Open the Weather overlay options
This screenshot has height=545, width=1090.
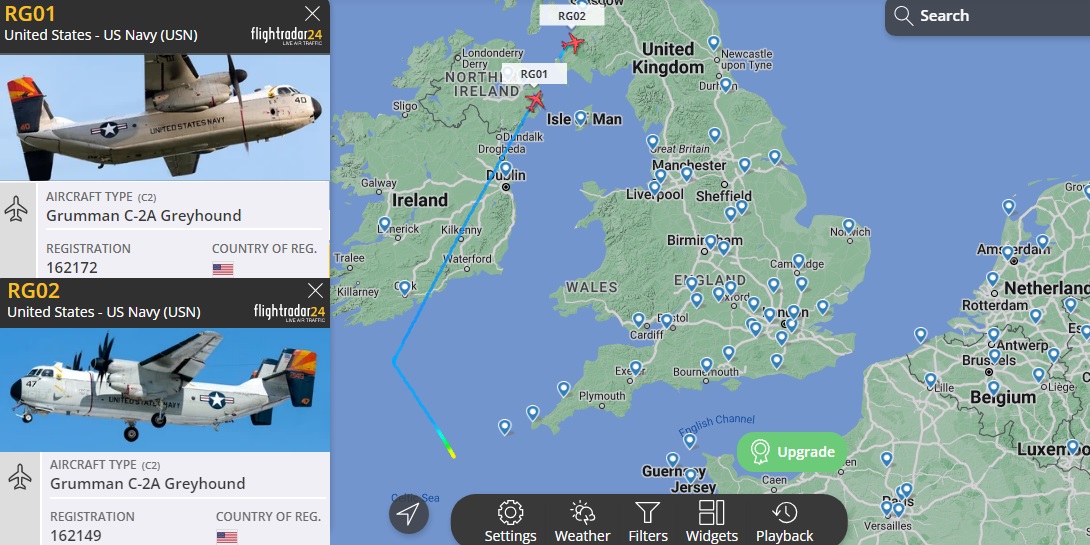pyautogui.click(x=582, y=522)
